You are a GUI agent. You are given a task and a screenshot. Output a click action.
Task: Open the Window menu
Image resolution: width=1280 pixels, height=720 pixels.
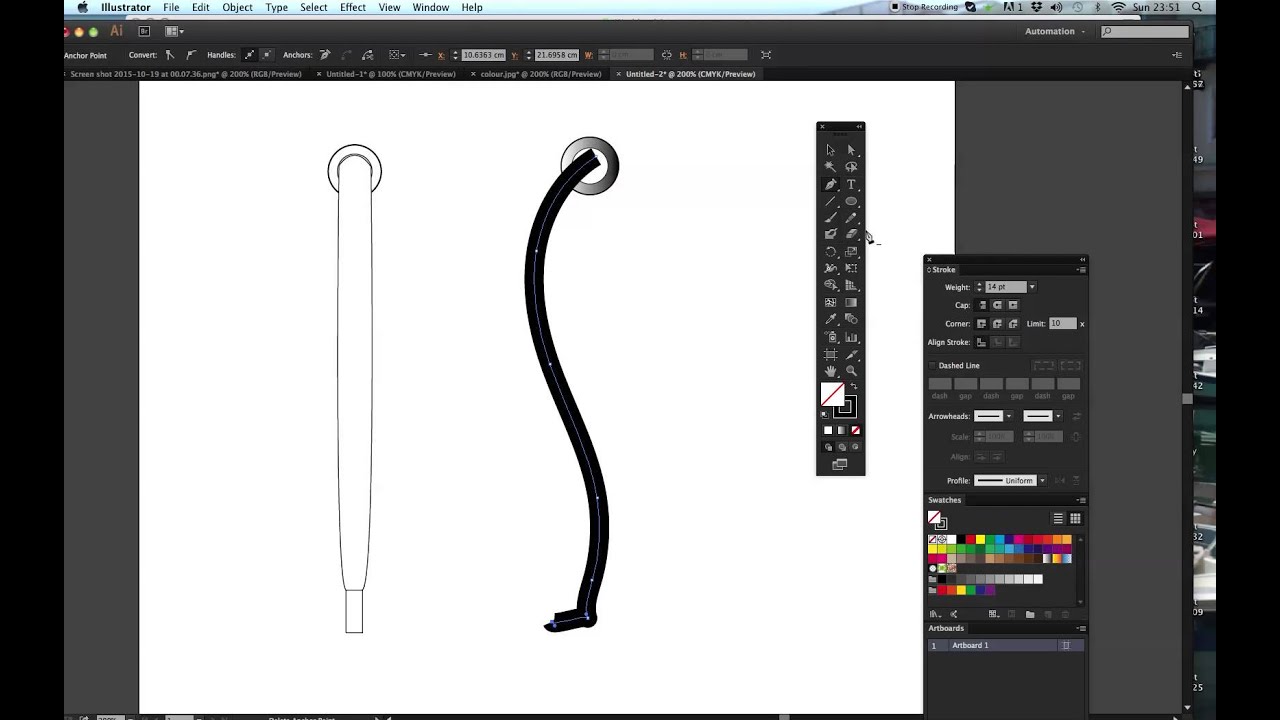click(x=431, y=7)
